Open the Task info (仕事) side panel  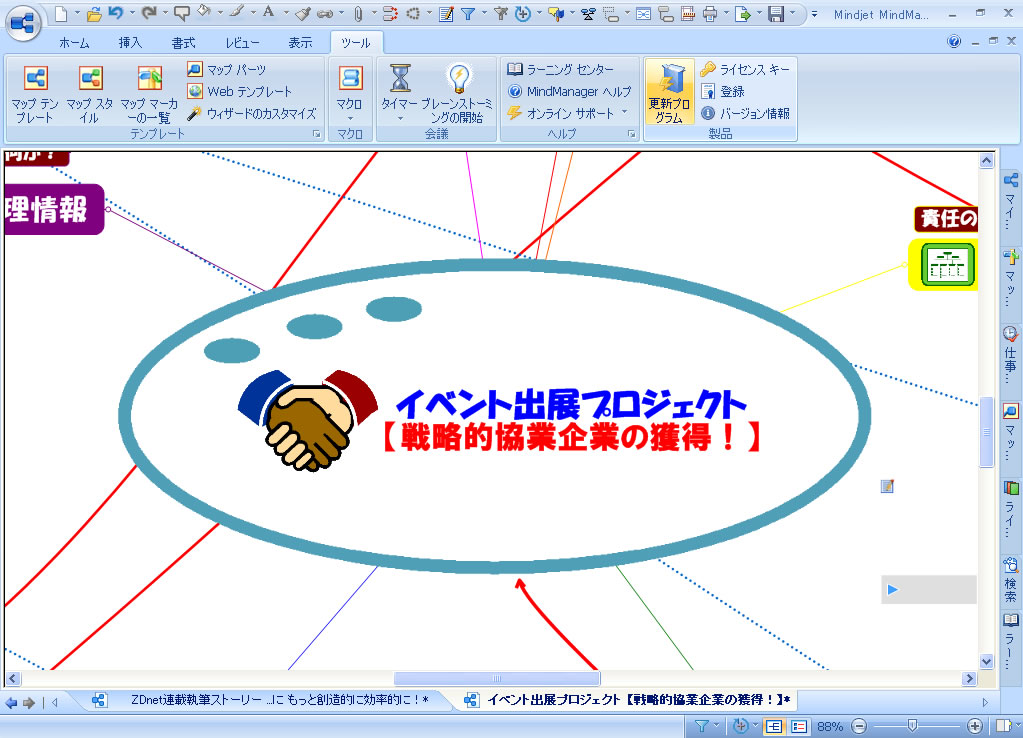tap(1011, 356)
